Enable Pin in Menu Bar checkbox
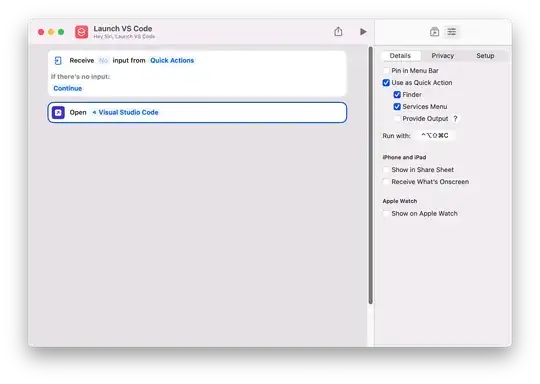This screenshot has height=384, width=540. click(386, 71)
